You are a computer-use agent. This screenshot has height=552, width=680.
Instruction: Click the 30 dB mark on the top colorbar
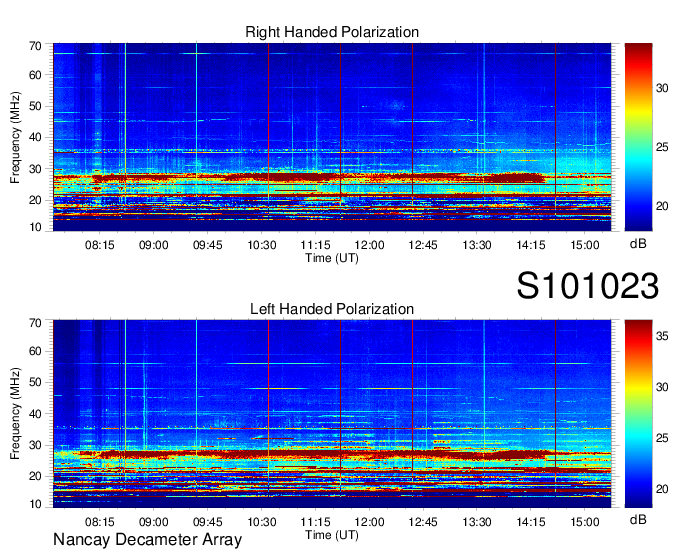tap(662, 88)
